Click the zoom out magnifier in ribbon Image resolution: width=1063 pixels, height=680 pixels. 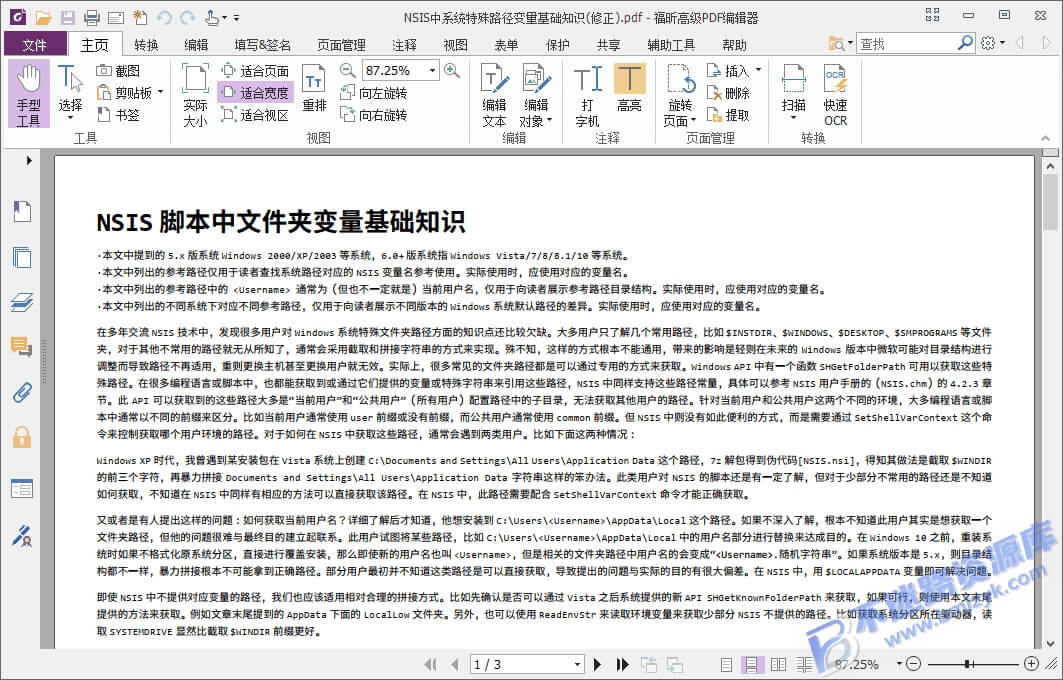click(347, 70)
